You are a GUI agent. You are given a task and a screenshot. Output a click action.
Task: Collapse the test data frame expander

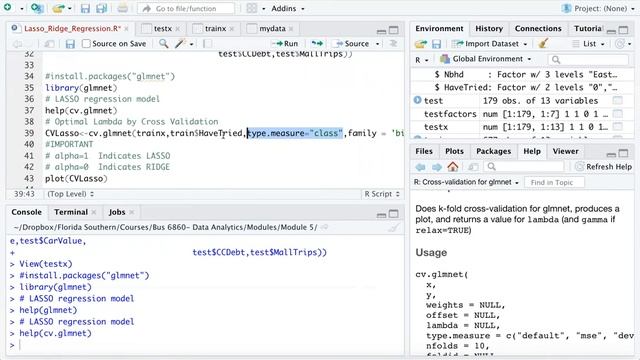tap(417, 100)
